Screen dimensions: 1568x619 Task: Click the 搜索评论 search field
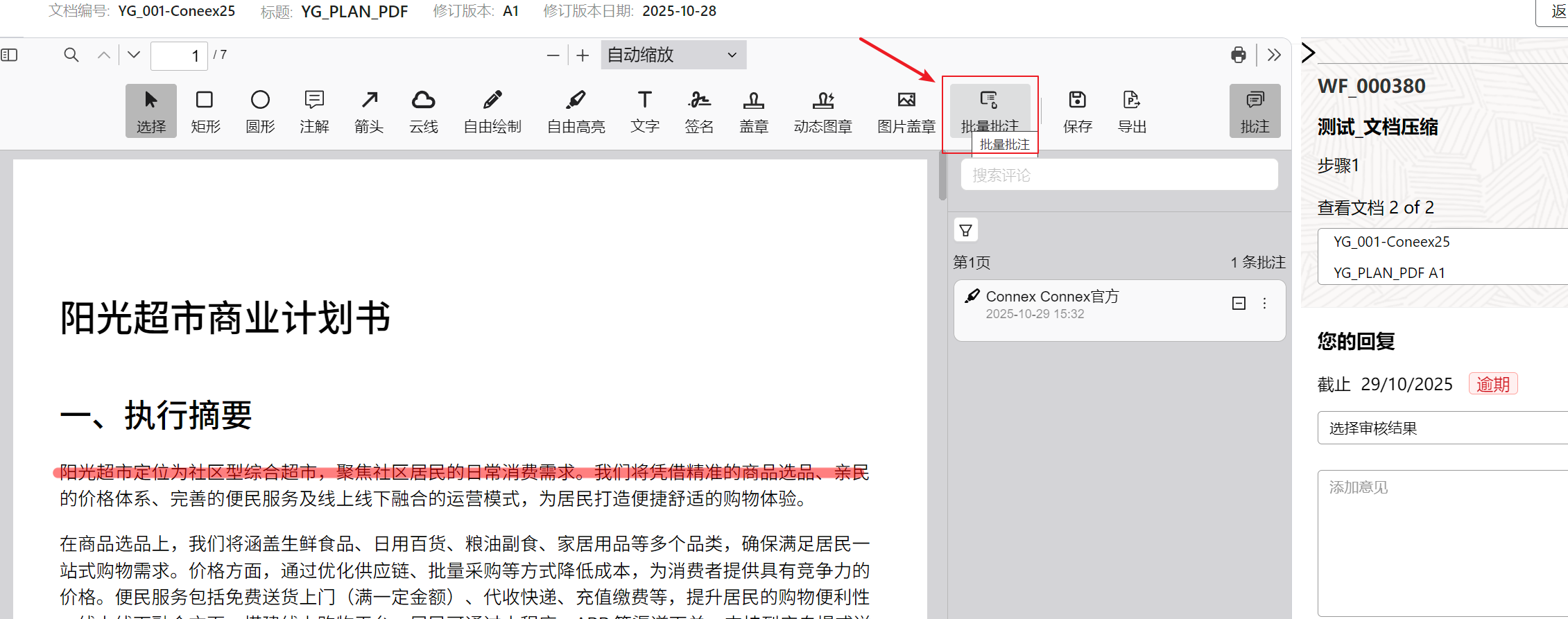[1119, 175]
